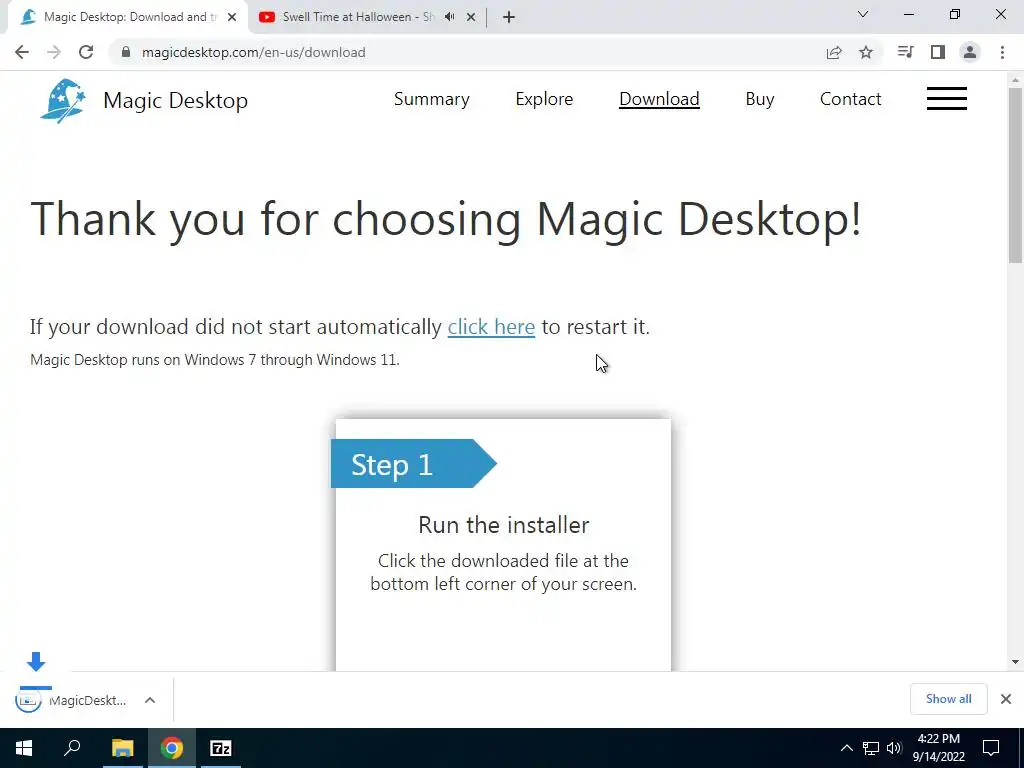Click 'Magic Desktop runs on Windows 7' text
This screenshot has width=1024, height=768.
click(214, 360)
